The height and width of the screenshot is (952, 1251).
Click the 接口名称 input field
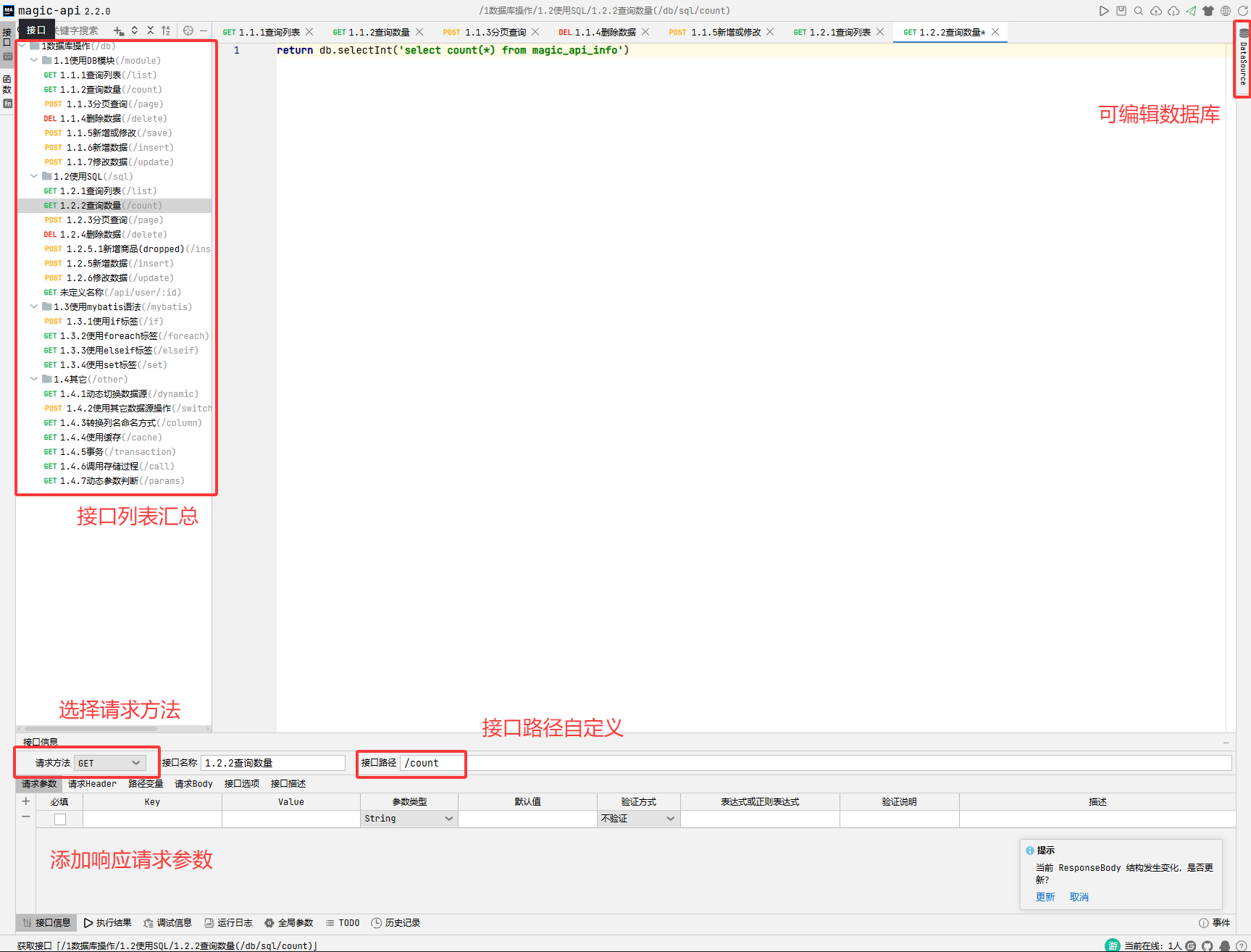pyautogui.click(x=273, y=763)
